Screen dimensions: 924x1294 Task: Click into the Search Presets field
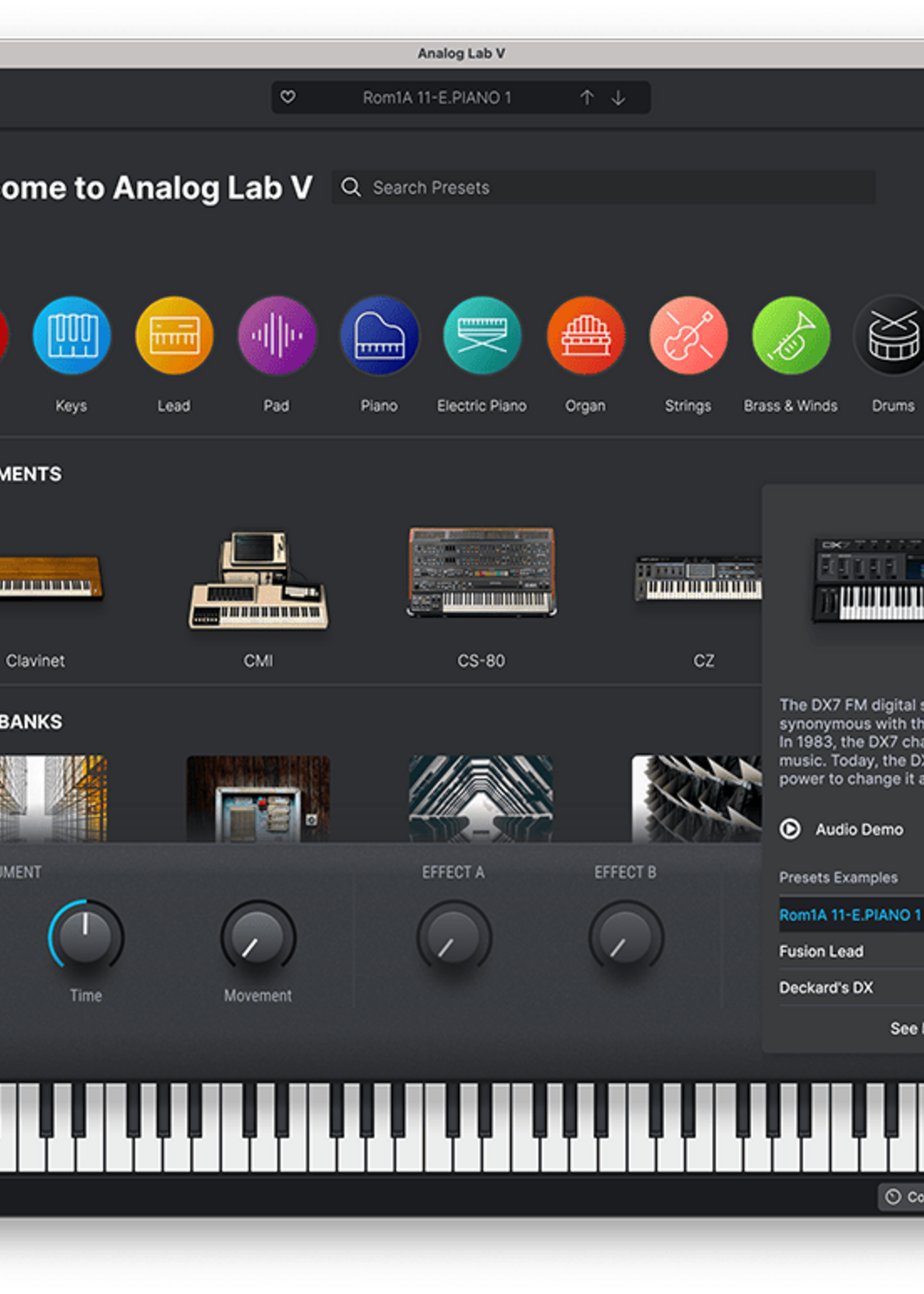click(604, 187)
